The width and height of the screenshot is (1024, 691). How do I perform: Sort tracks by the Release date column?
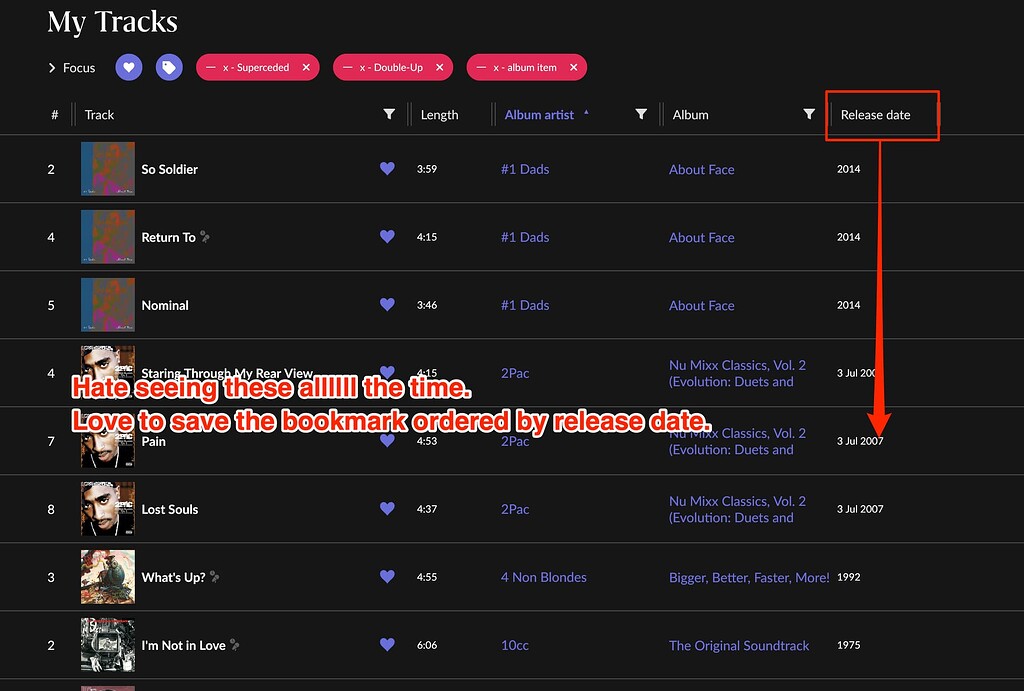(x=875, y=114)
